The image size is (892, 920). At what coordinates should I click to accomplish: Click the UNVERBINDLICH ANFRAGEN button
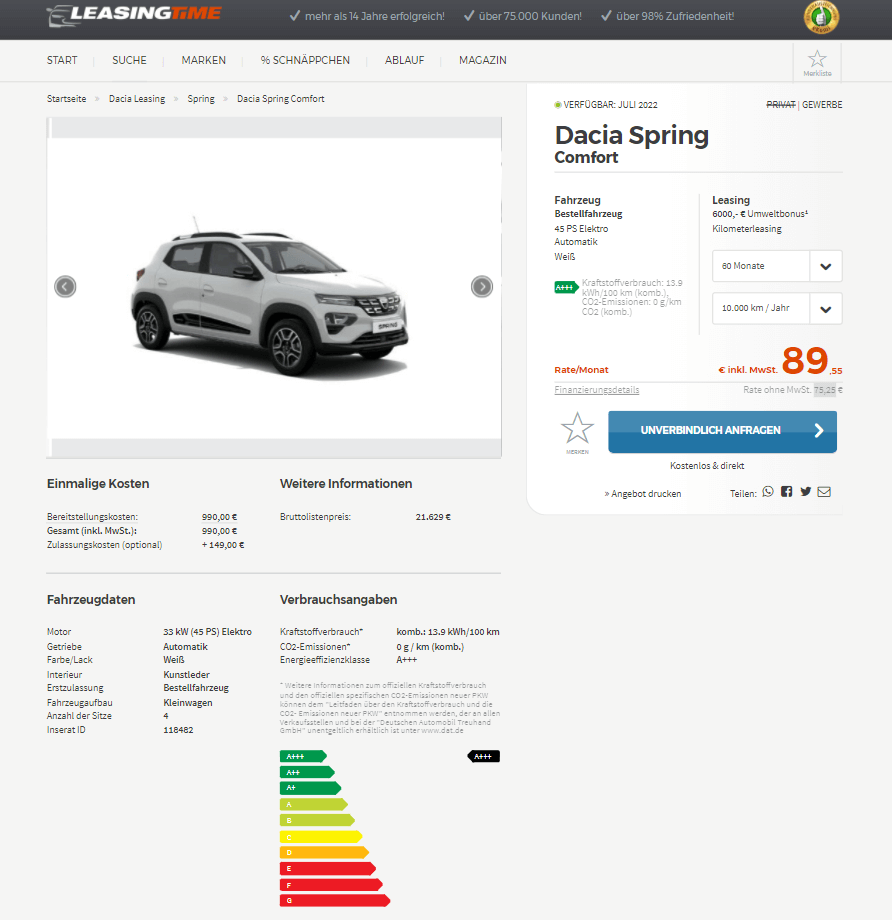coord(722,432)
